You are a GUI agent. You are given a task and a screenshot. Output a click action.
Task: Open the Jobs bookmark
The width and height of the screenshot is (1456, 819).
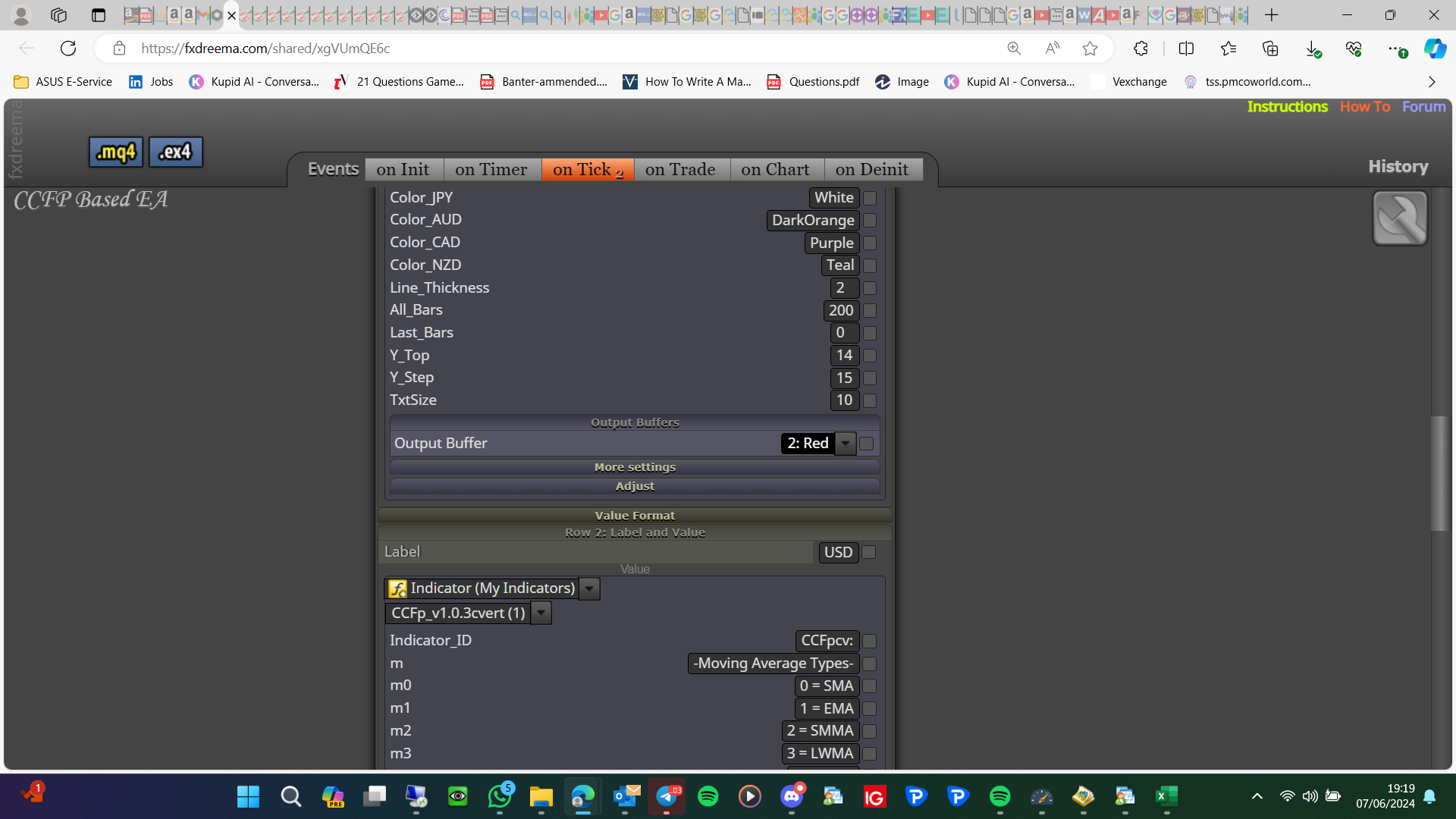coord(151,82)
